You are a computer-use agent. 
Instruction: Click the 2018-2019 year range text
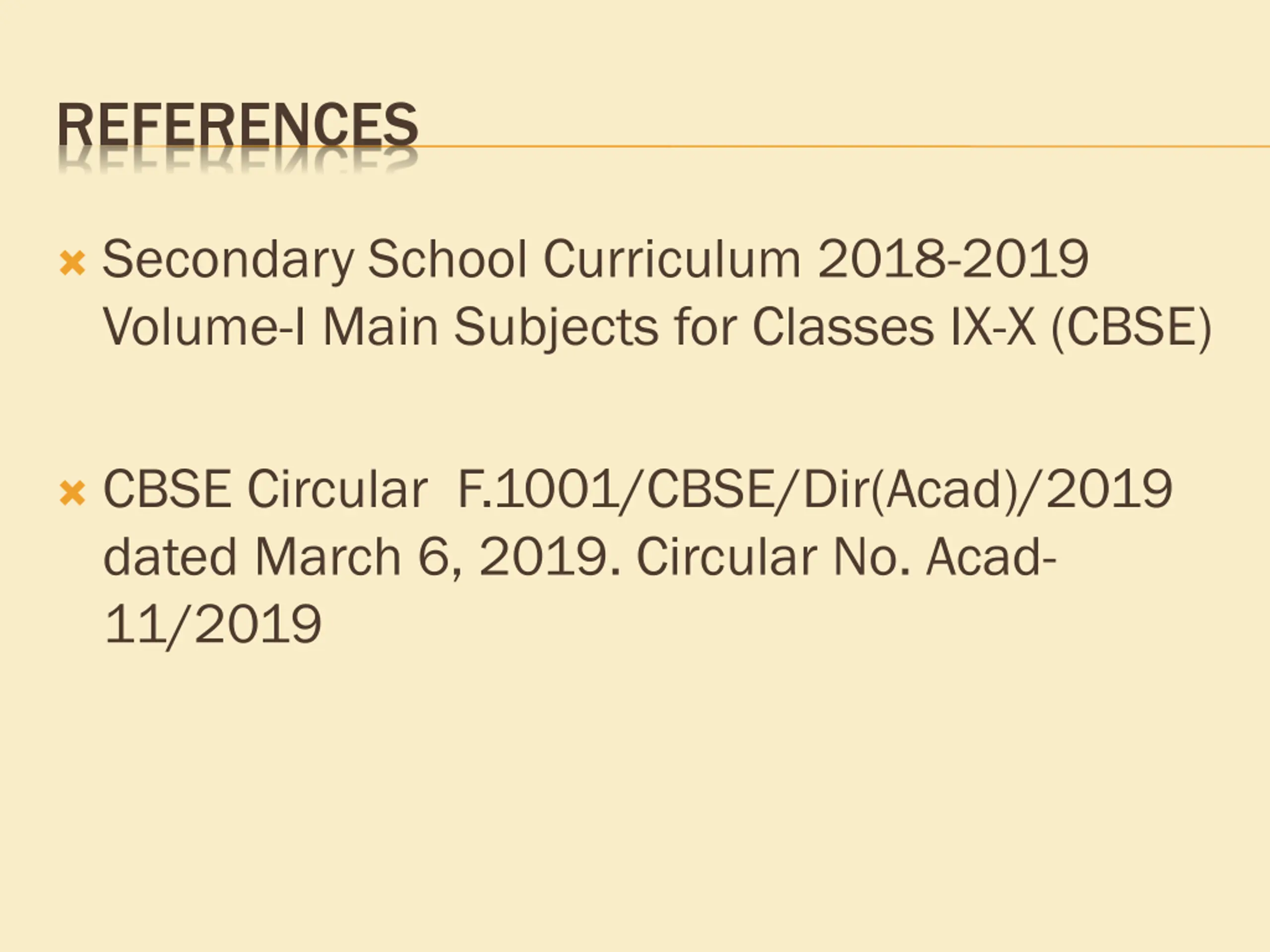(953, 259)
